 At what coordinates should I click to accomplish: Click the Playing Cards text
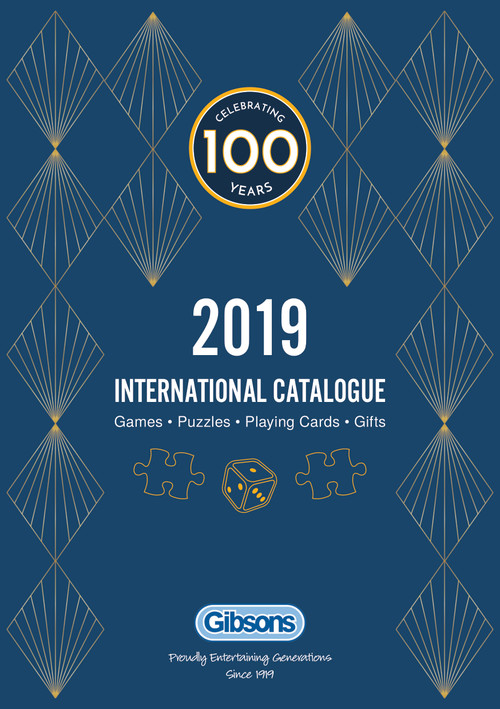pos(292,422)
